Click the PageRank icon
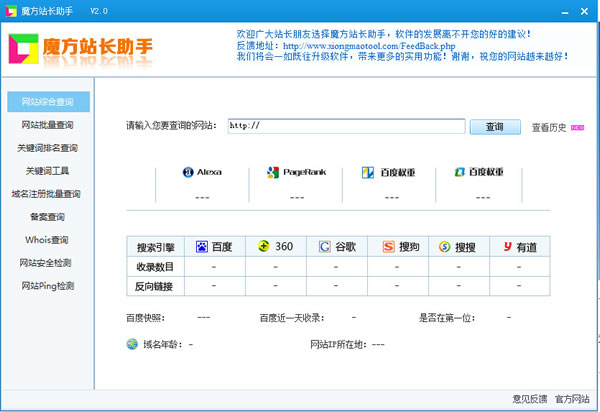This screenshot has width=600, height=412. (272, 172)
